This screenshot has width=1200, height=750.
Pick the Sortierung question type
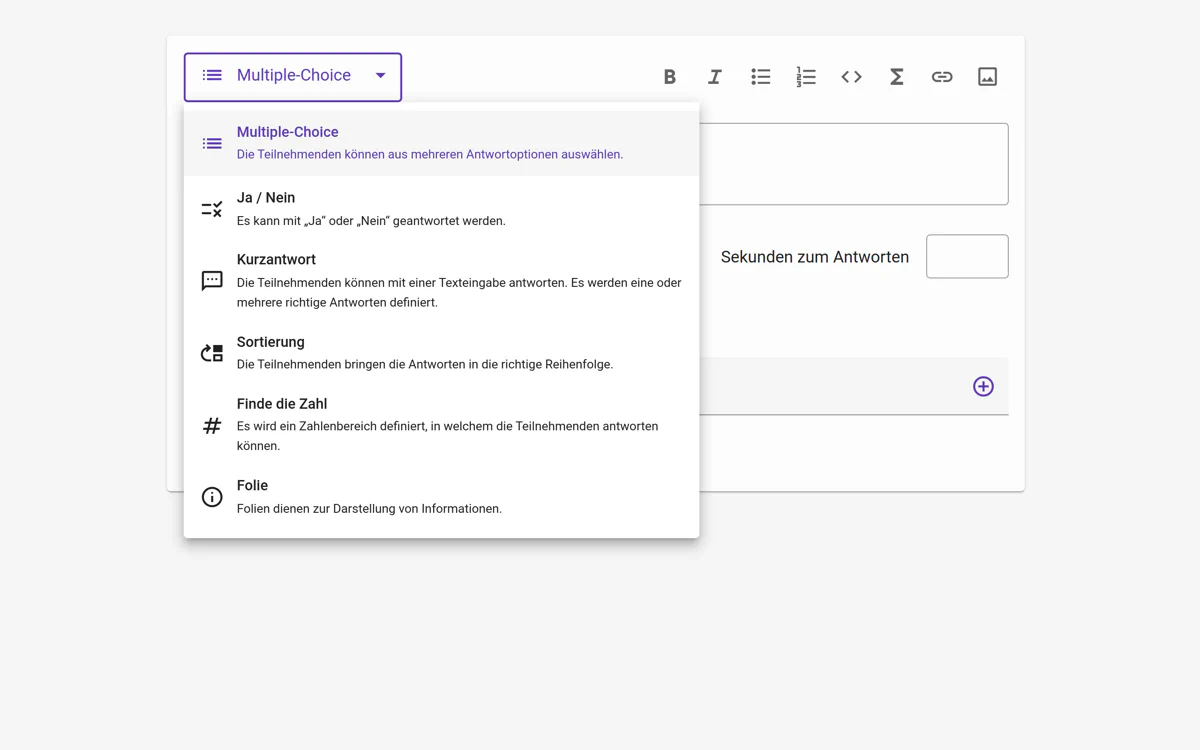(440, 353)
